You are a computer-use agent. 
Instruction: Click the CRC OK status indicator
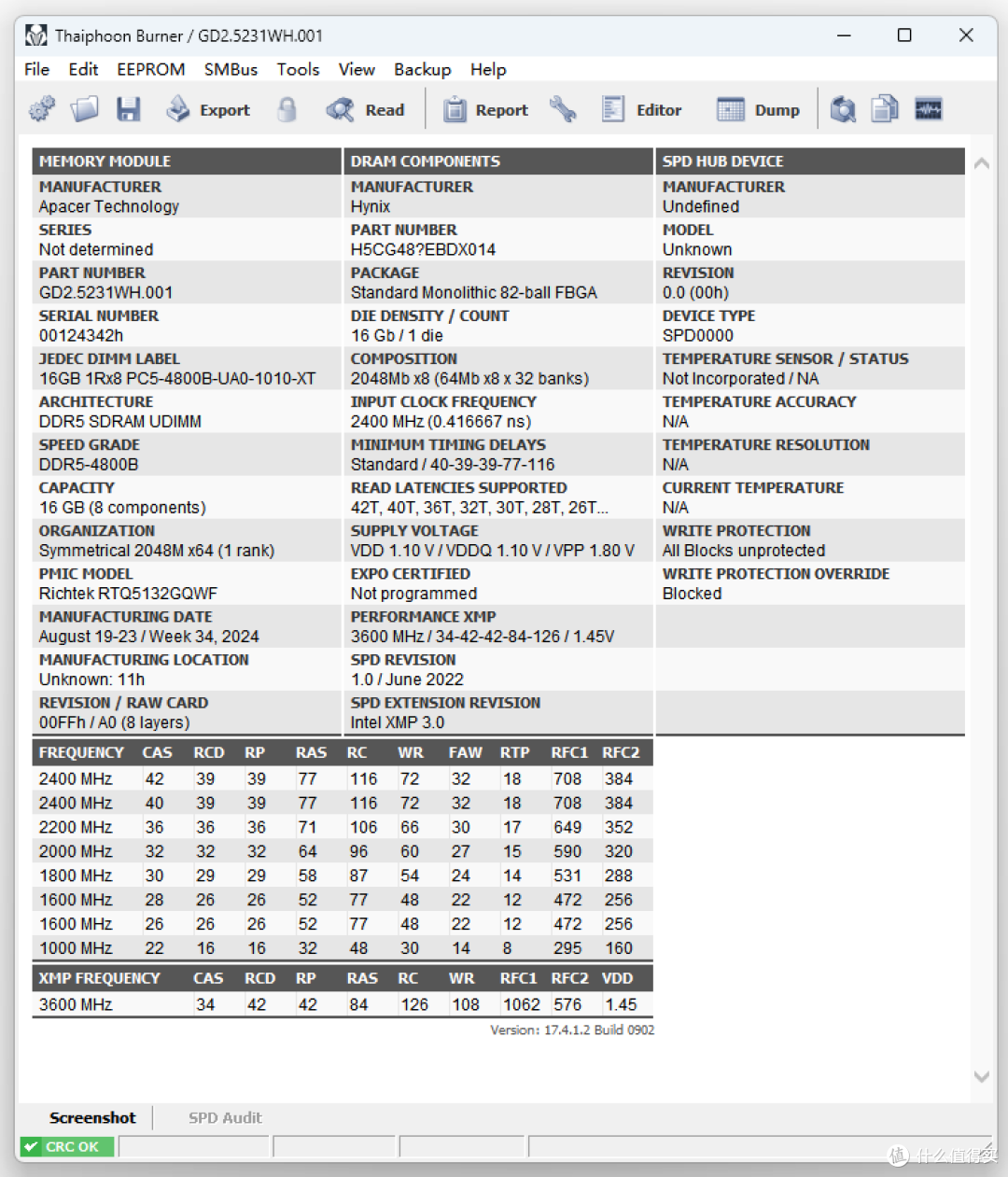pos(67,1146)
